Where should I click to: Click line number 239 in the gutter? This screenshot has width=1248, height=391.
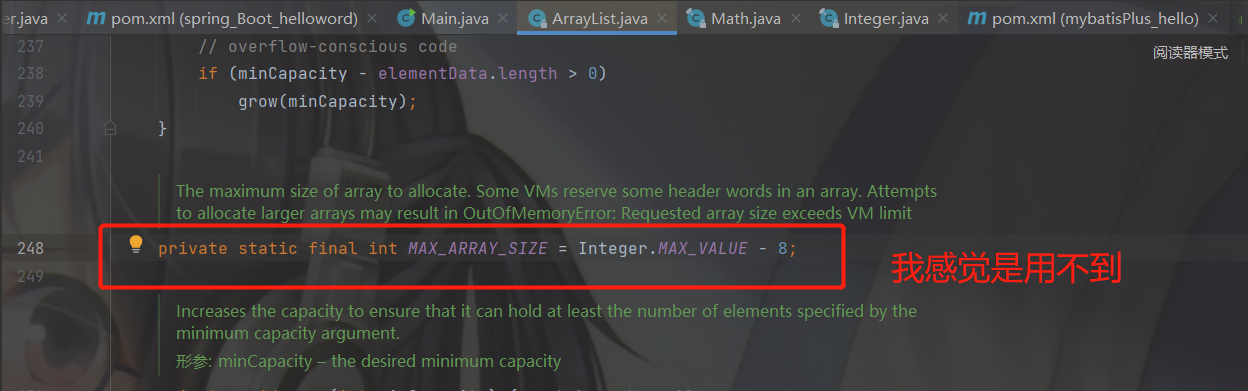(30, 101)
